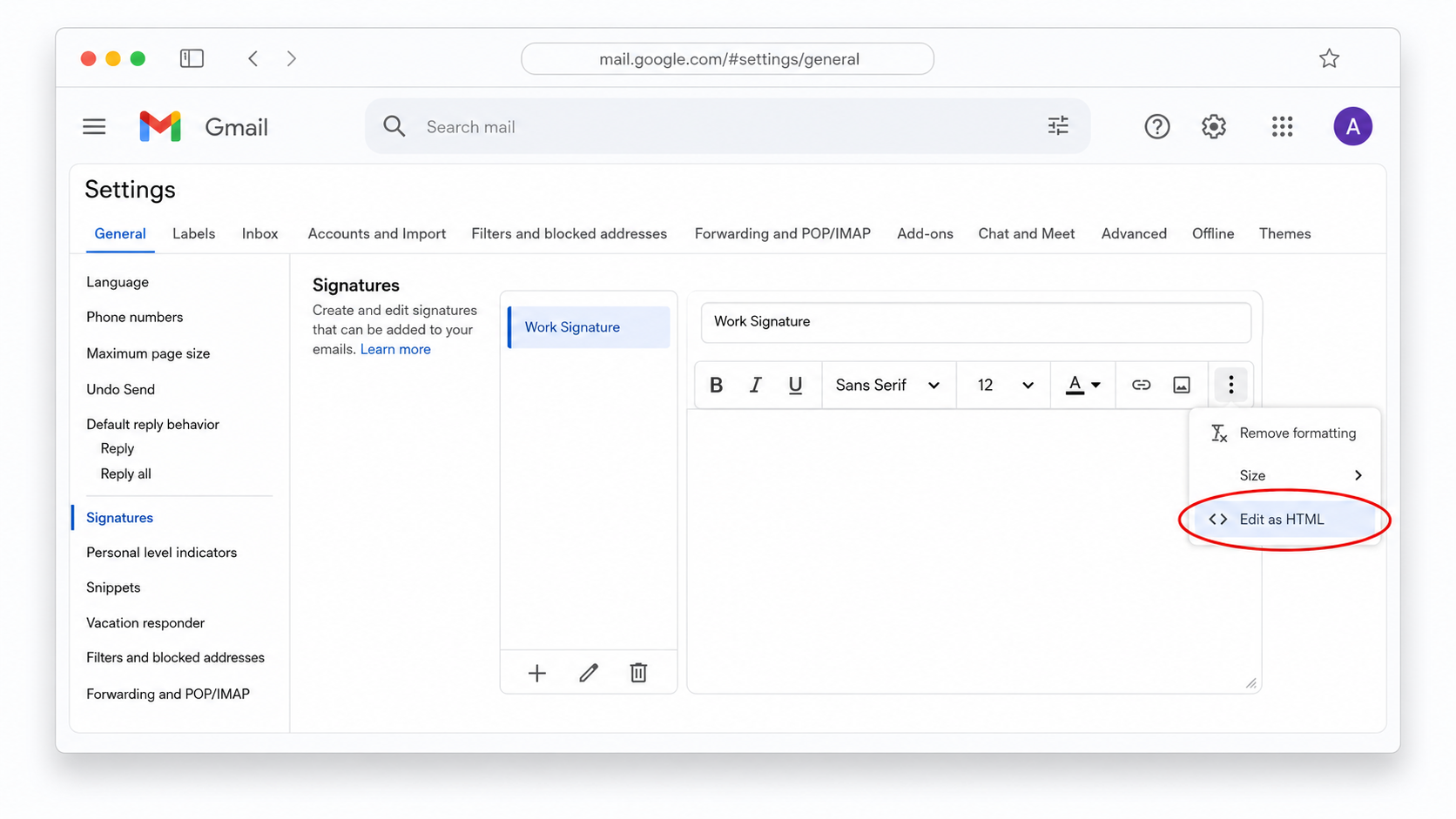This screenshot has height=819, width=1456.
Task: Jump to Undo Send section
Action: (120, 389)
